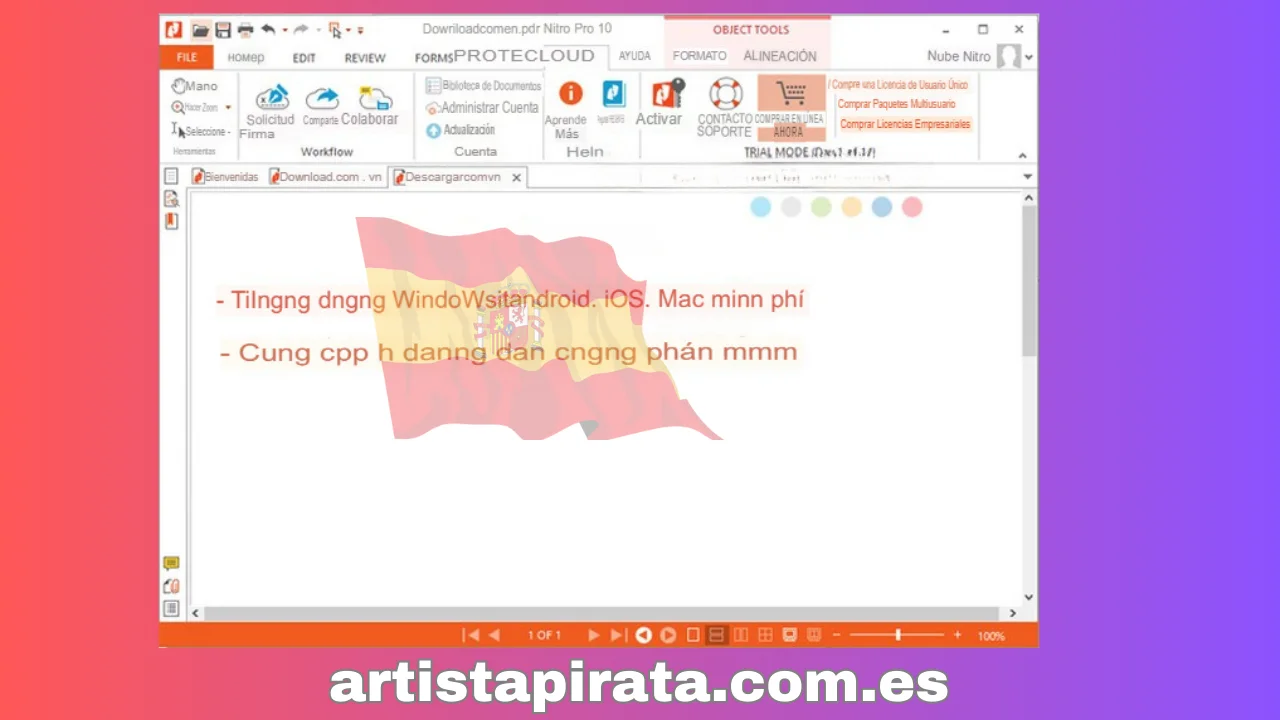This screenshot has height=720, width=1280.
Task: Select the Hacer Zoom tool
Action: [195, 107]
